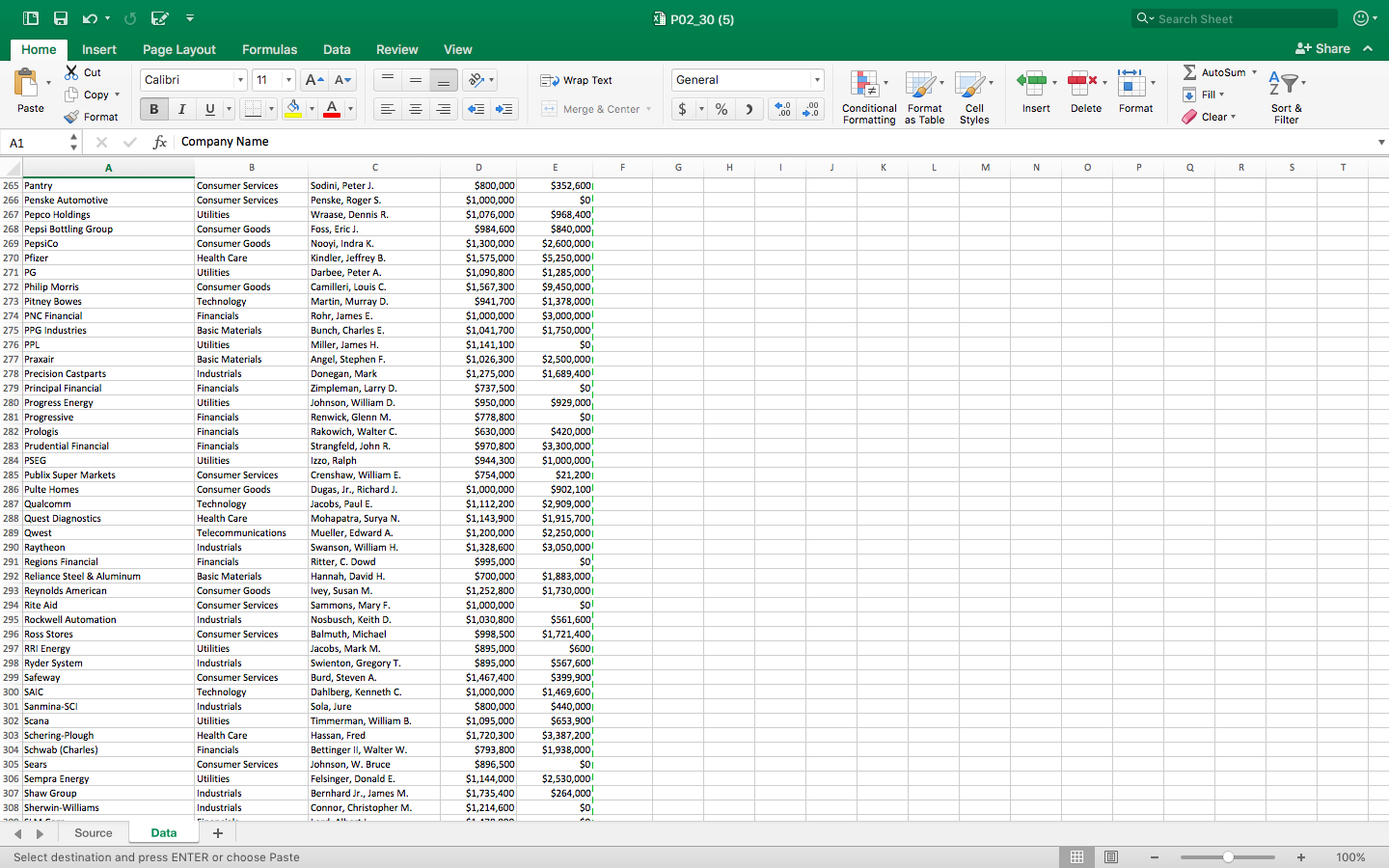Click the borders icon

[253, 109]
